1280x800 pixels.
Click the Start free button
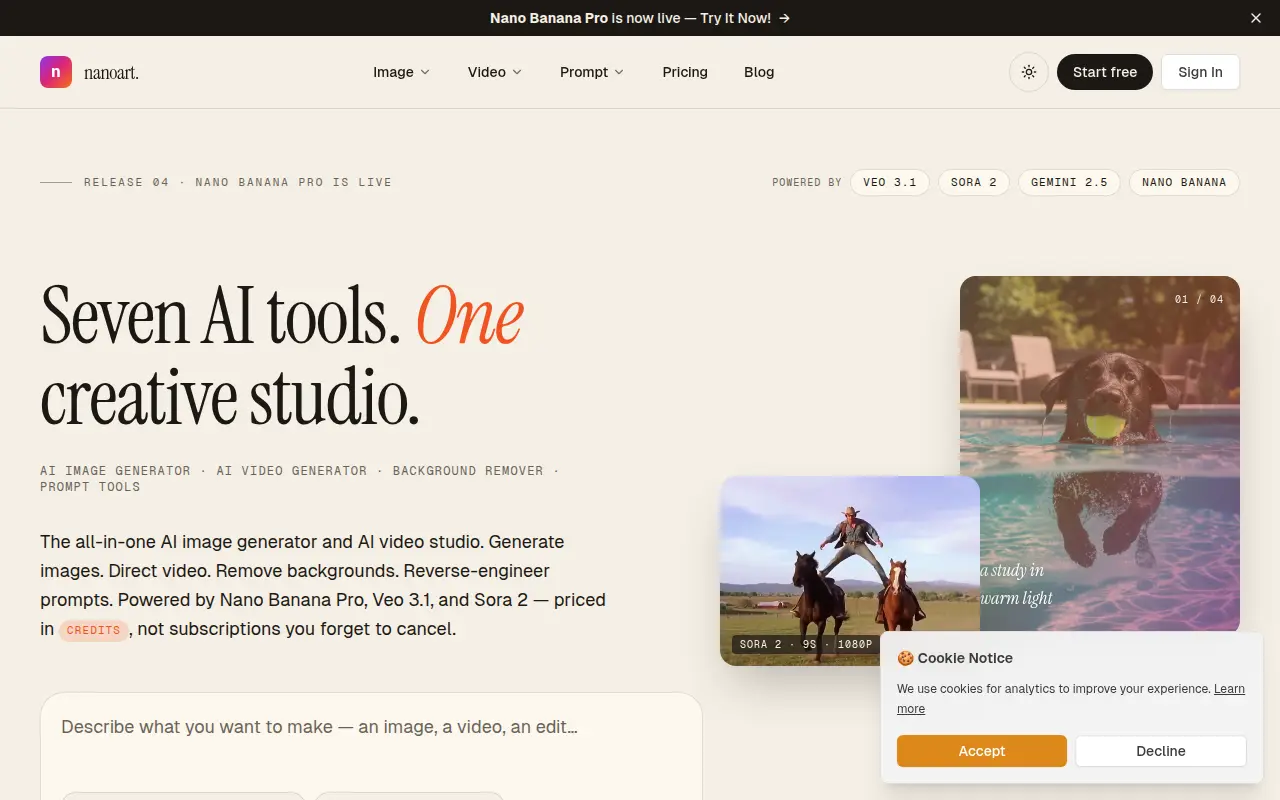pyautogui.click(x=1105, y=72)
